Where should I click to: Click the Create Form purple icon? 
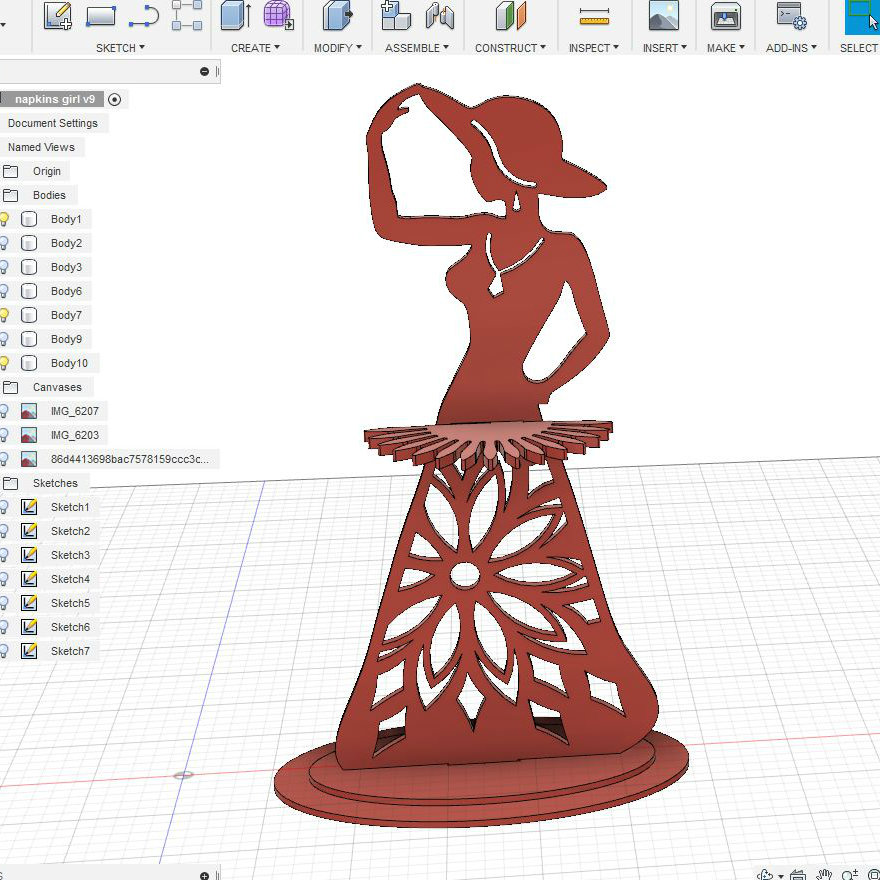point(278,15)
